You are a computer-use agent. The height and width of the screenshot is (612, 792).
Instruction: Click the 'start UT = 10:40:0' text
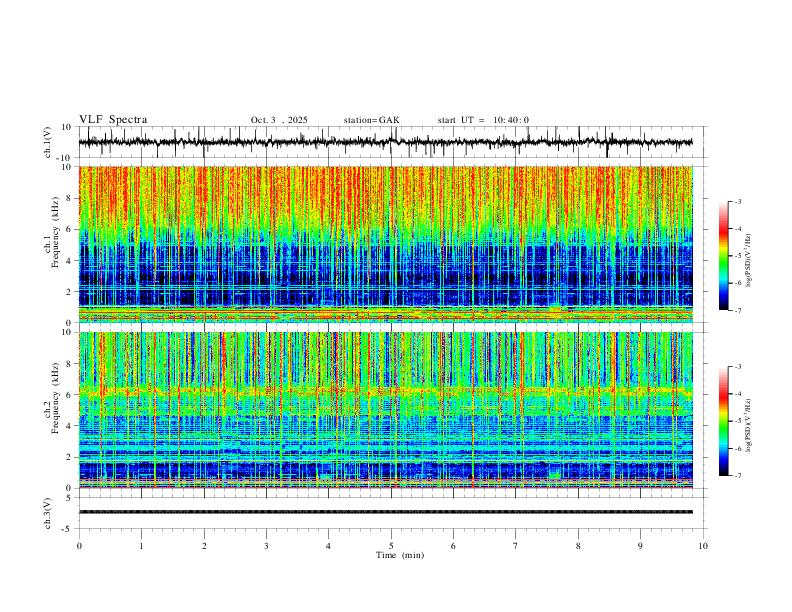pos(483,120)
